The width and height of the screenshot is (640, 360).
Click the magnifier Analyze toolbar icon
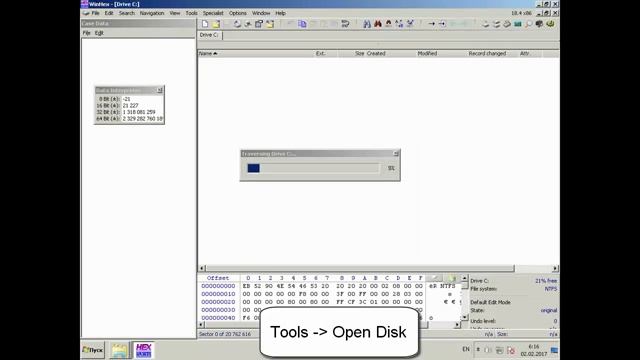529,24
